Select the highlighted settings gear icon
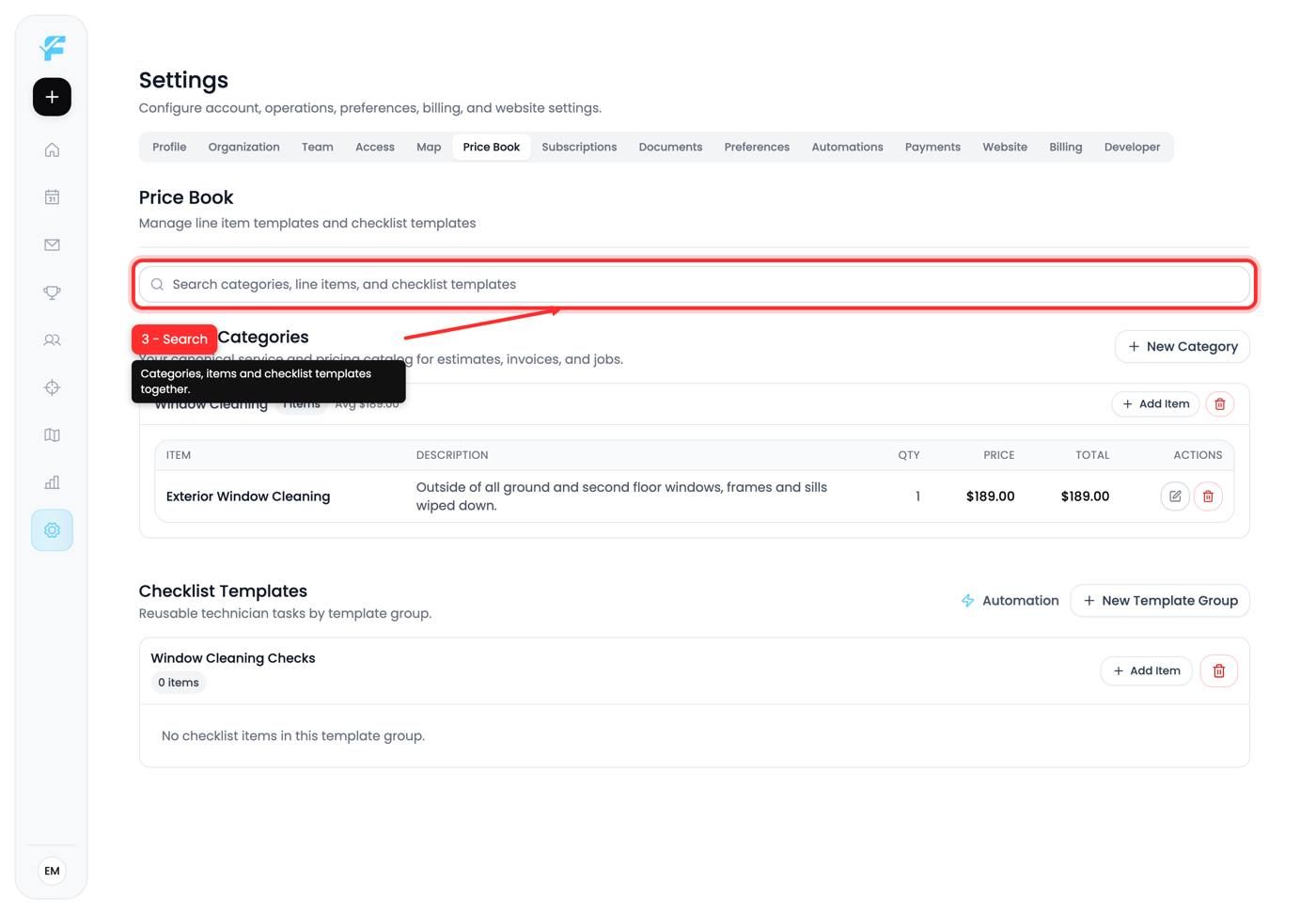1316x914 pixels. [x=52, y=530]
